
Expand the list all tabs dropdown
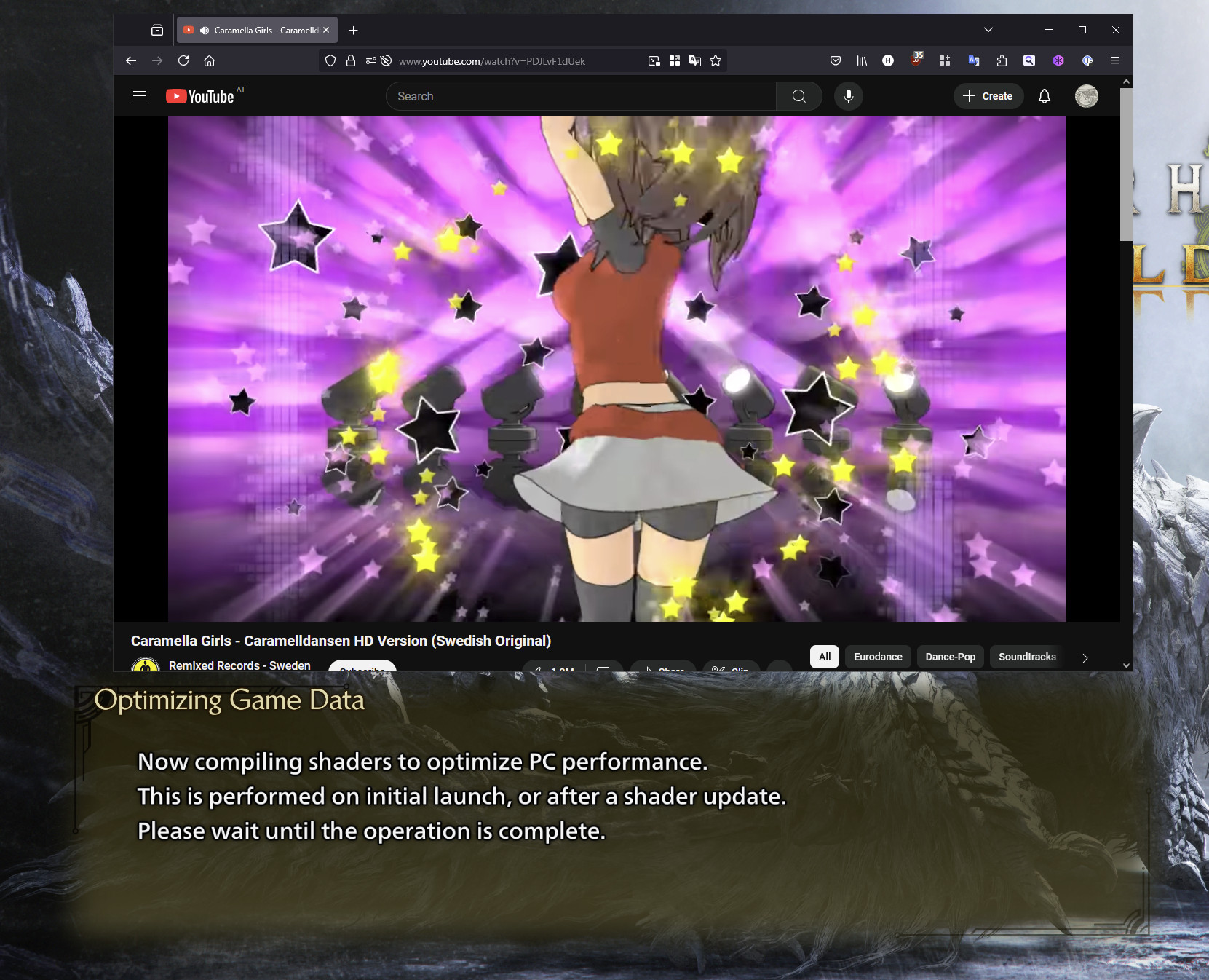click(988, 31)
